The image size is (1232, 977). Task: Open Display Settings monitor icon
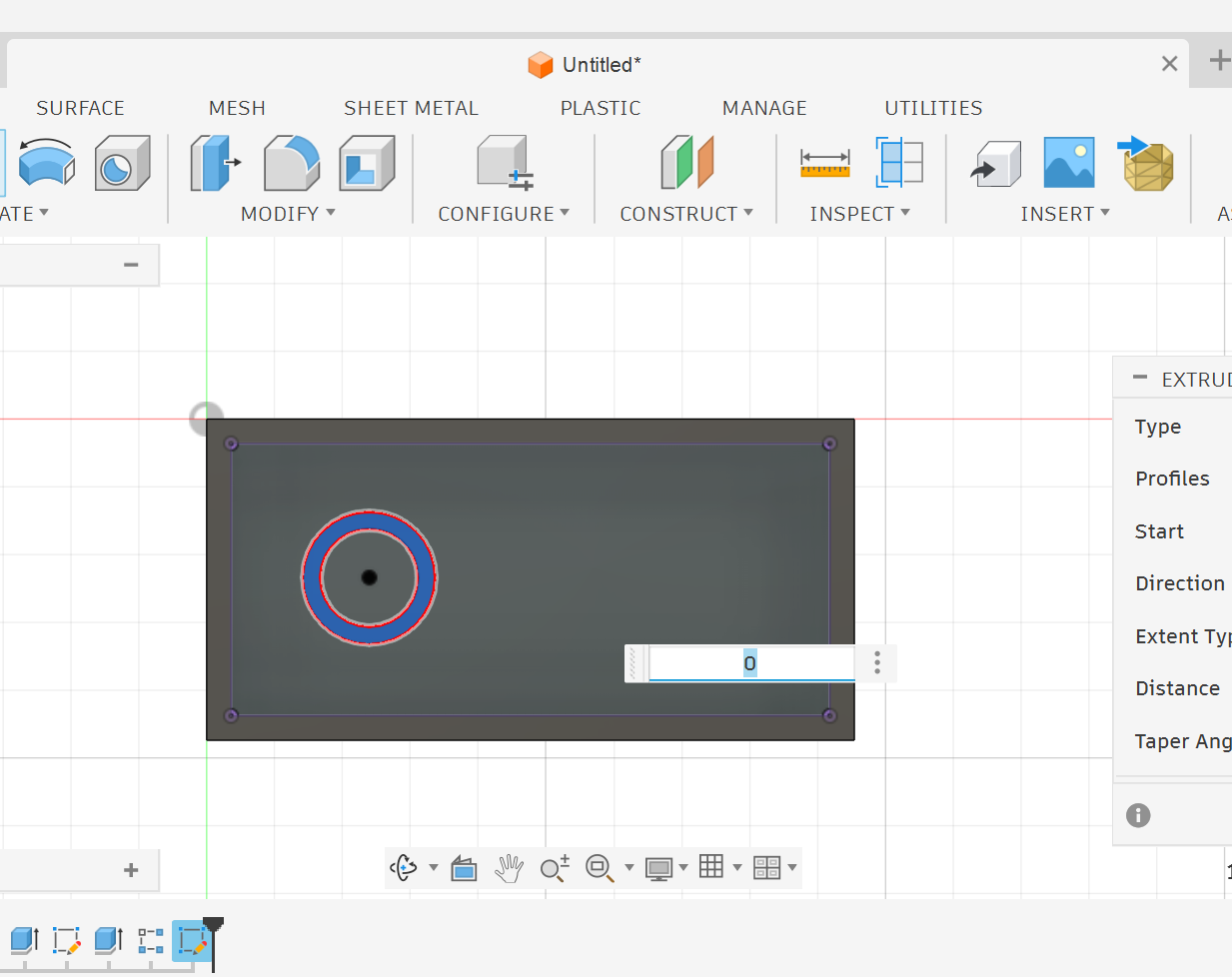click(658, 868)
